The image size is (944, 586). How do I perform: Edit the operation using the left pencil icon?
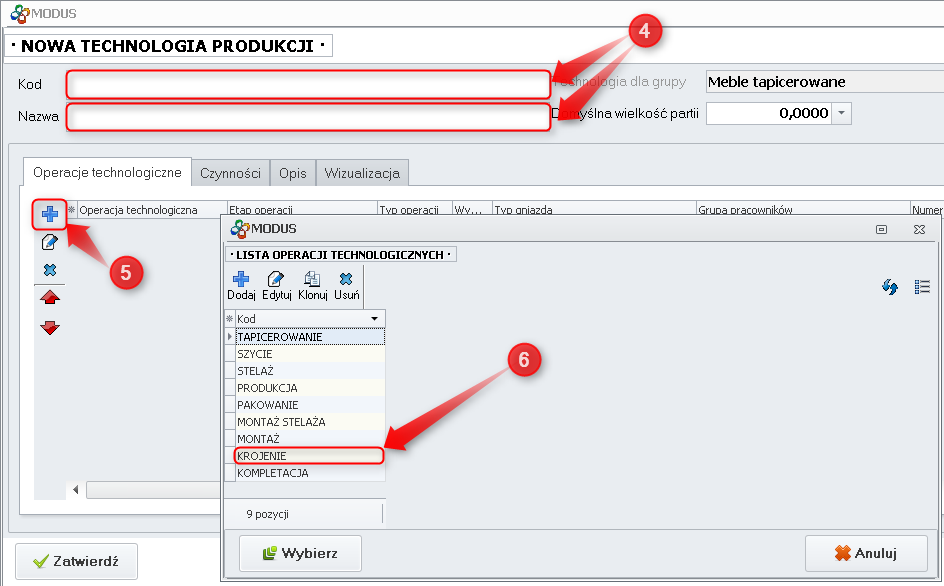point(49,242)
